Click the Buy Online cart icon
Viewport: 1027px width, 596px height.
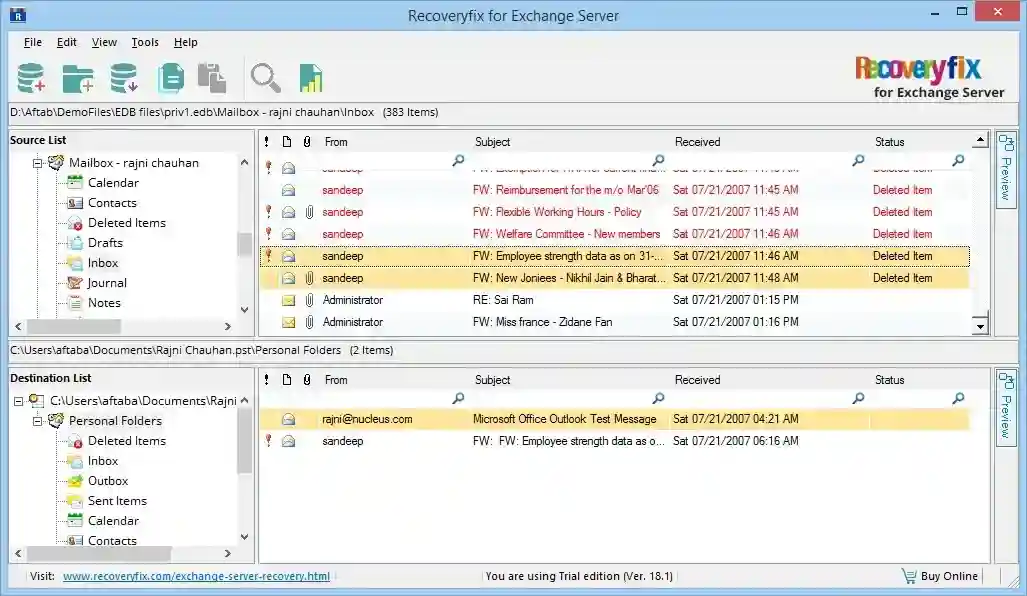click(909, 576)
